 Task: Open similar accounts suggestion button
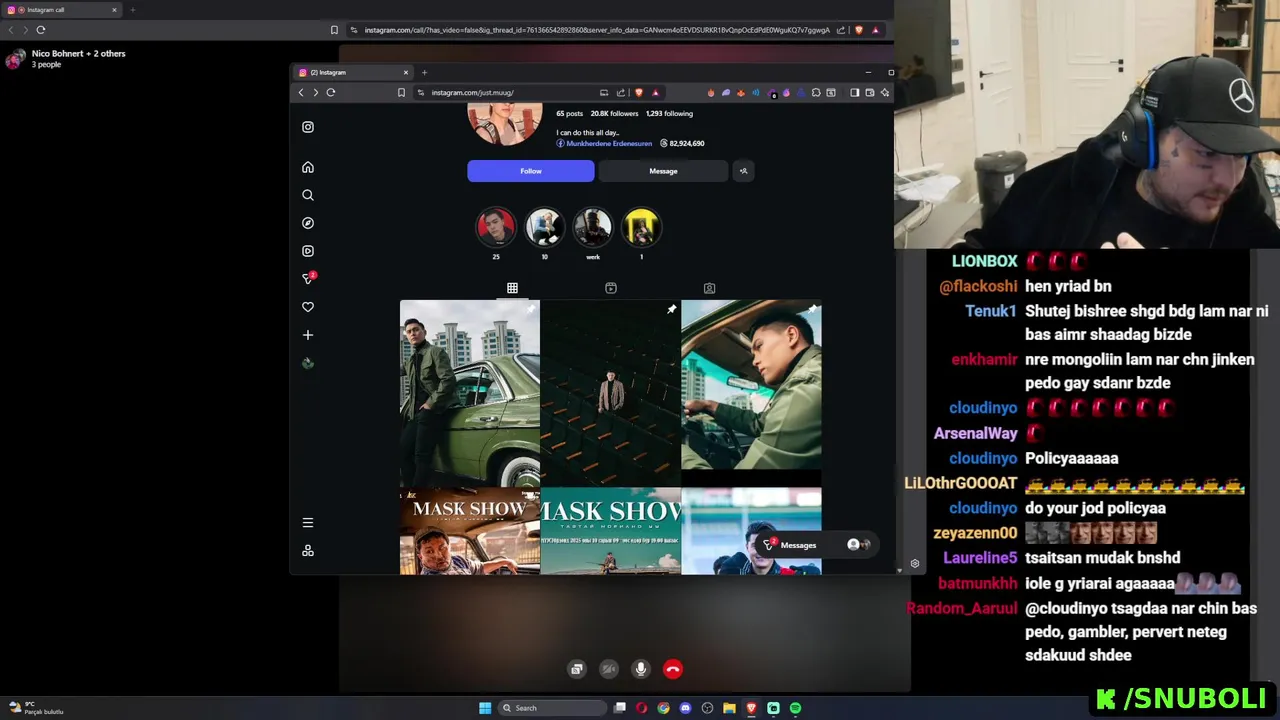743,171
